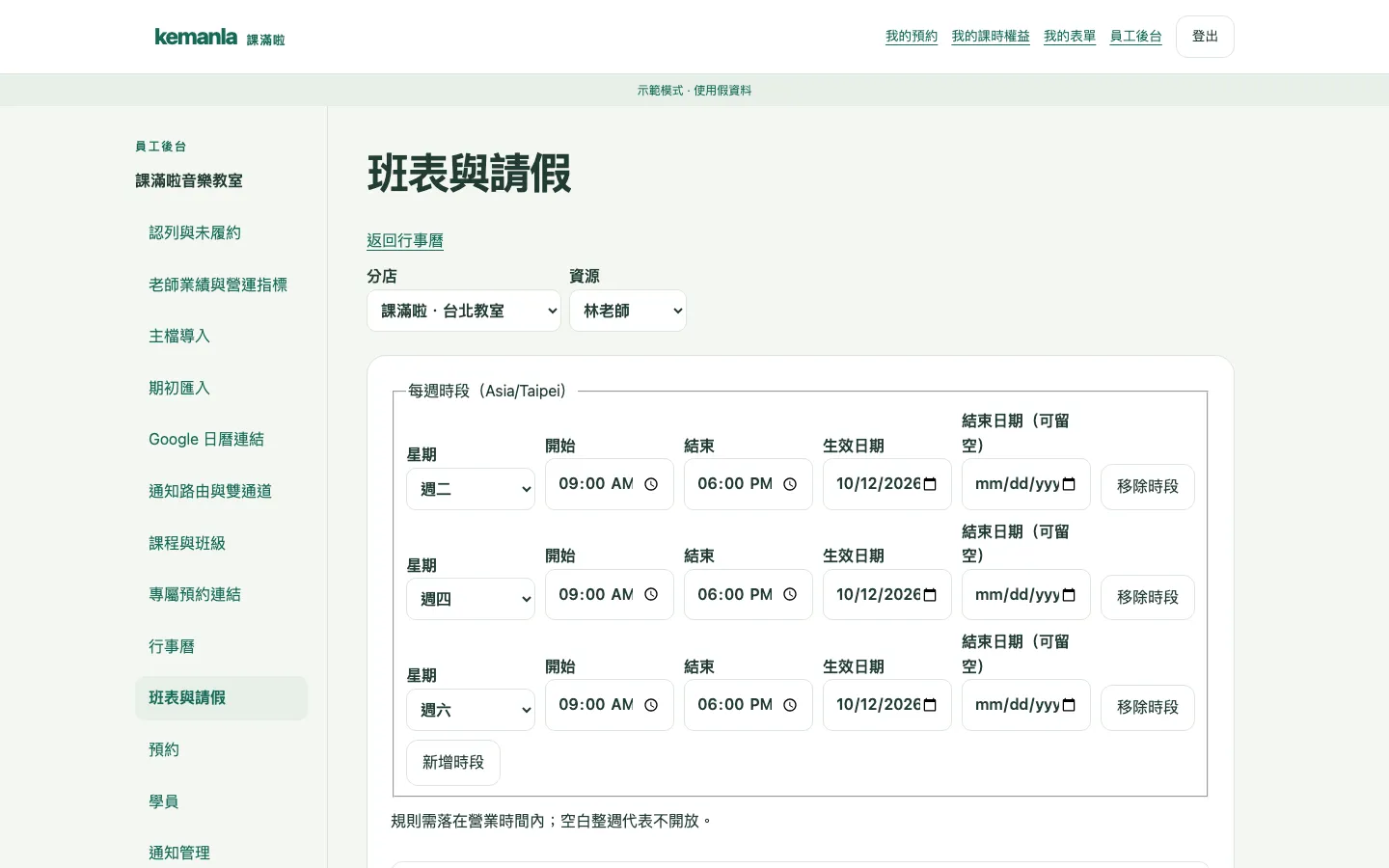
Task: Open 我的課時權益 in top navigation
Action: coord(991,37)
